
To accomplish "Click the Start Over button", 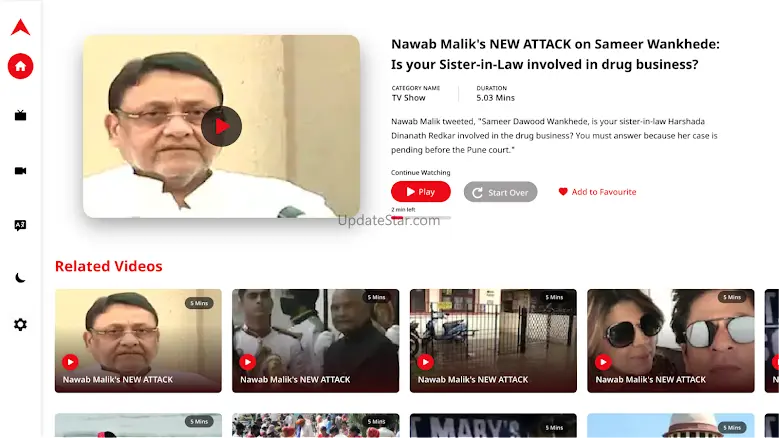I will point(500,192).
